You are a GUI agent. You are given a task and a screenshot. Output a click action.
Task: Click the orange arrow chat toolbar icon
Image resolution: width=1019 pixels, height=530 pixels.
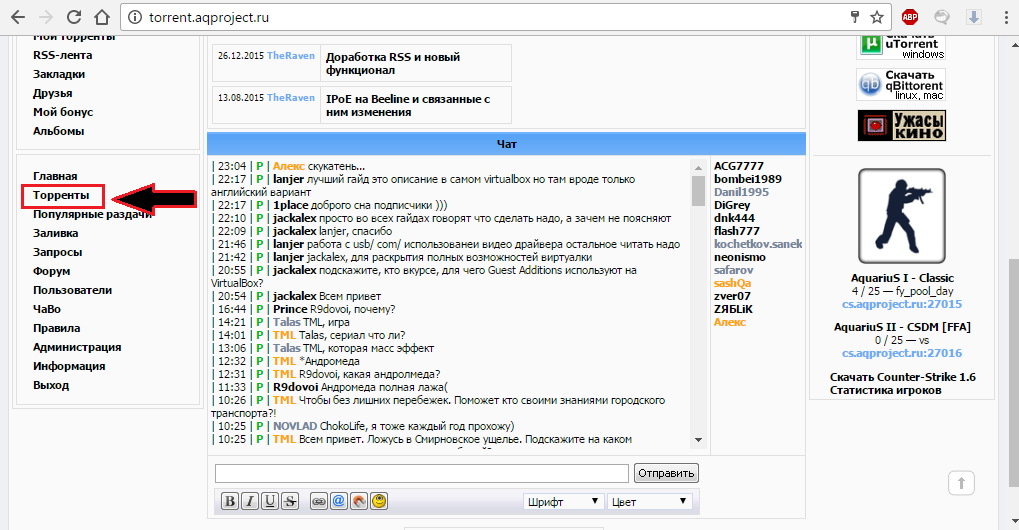359,501
